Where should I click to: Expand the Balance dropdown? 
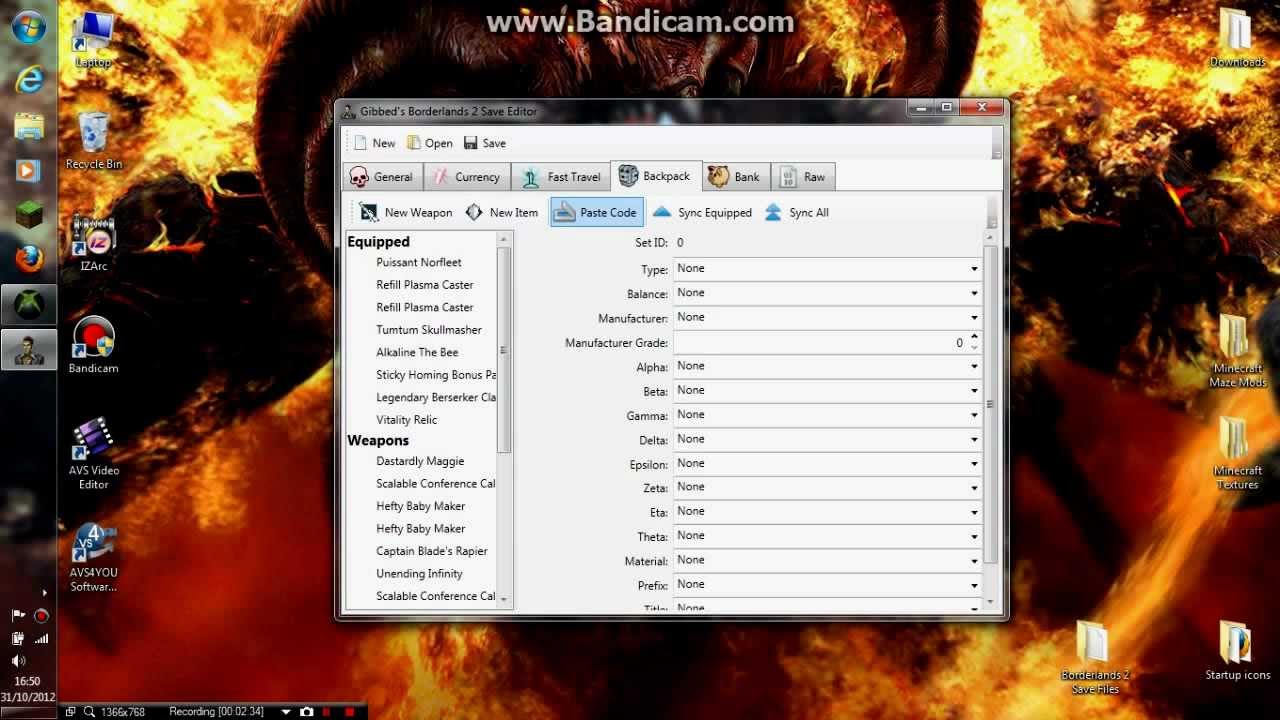[x=828, y=293]
